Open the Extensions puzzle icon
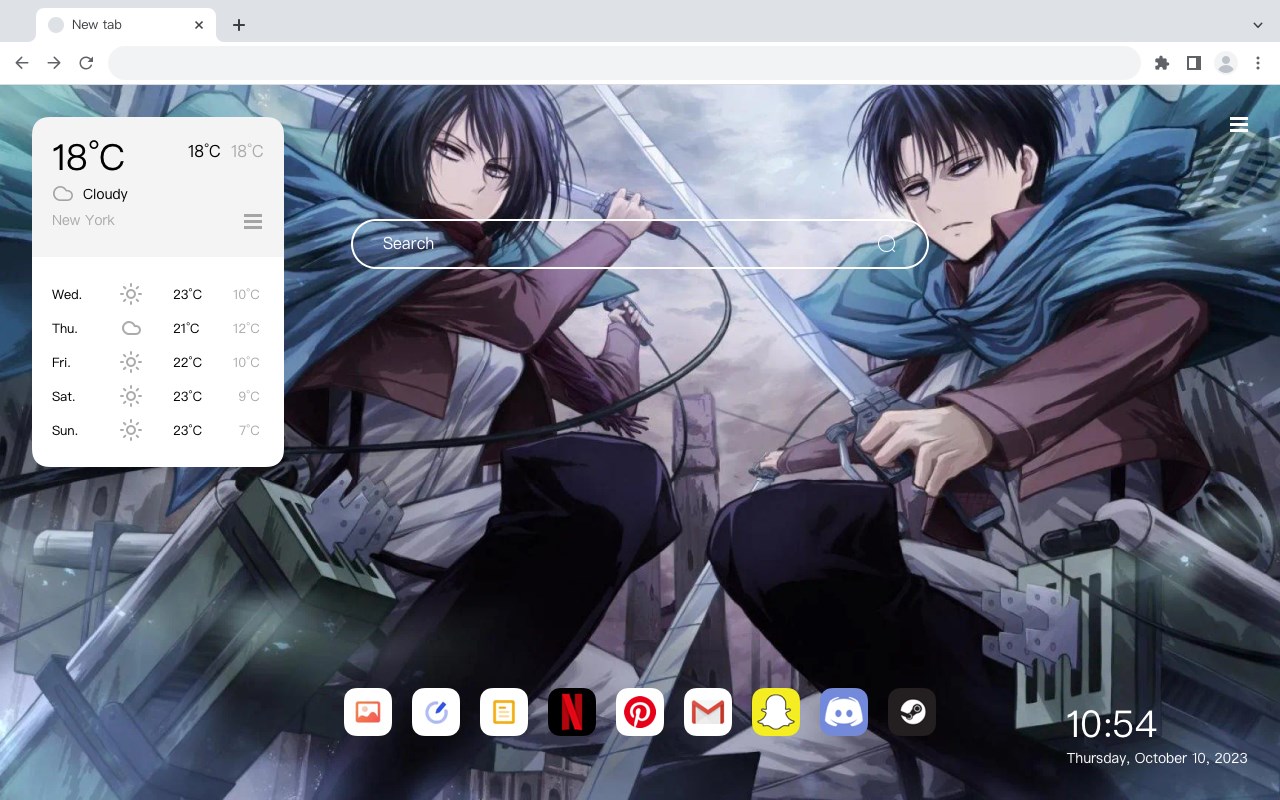Screen dimensions: 1280x800 [x=1162, y=63]
